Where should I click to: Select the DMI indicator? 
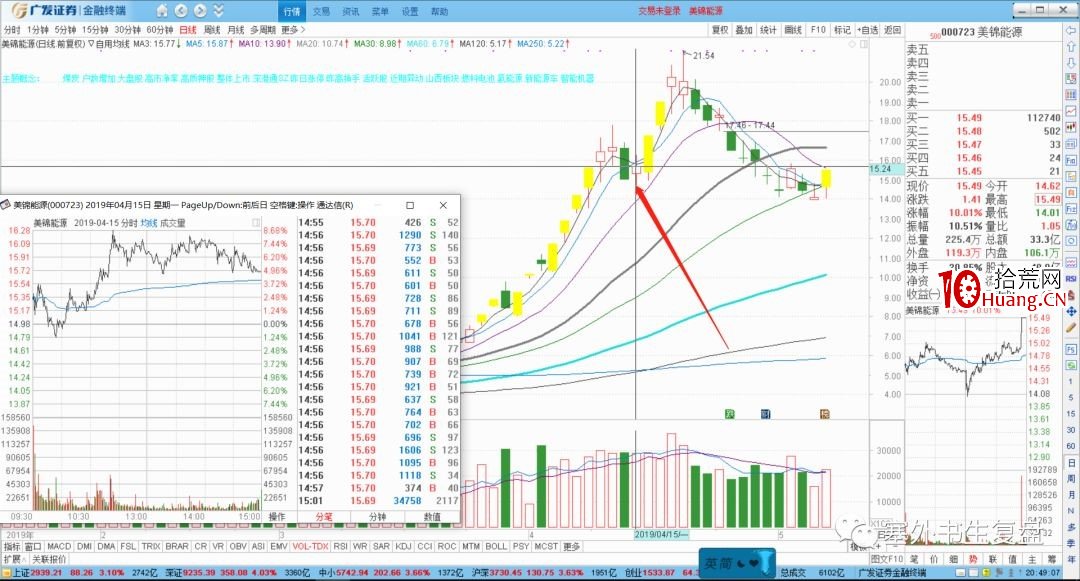(84, 547)
